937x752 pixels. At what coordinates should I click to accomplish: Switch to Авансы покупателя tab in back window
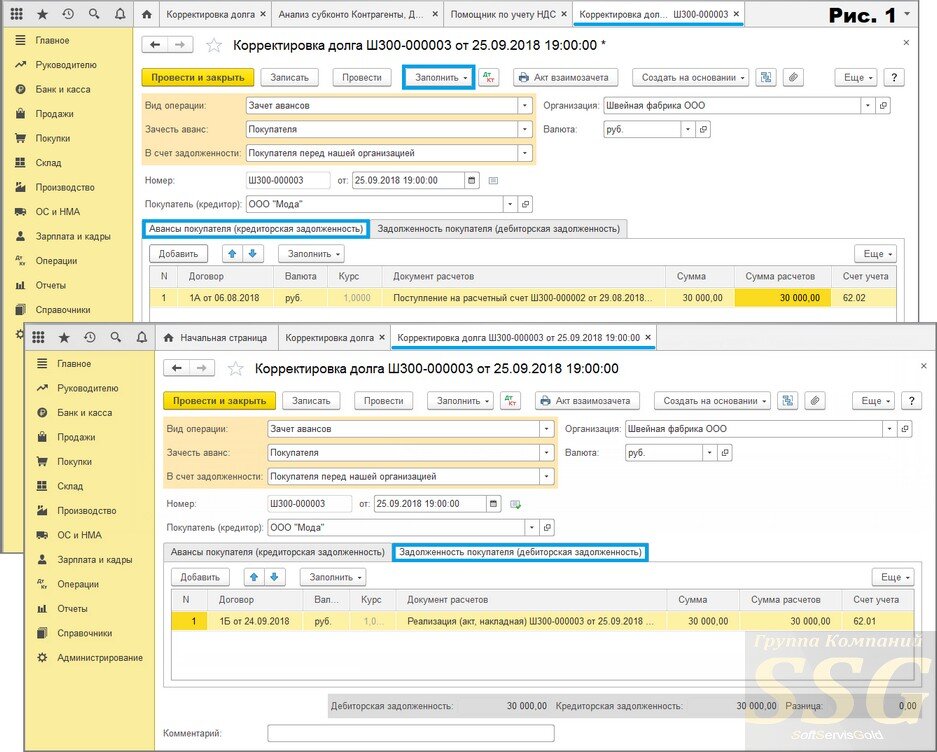[x=256, y=228]
